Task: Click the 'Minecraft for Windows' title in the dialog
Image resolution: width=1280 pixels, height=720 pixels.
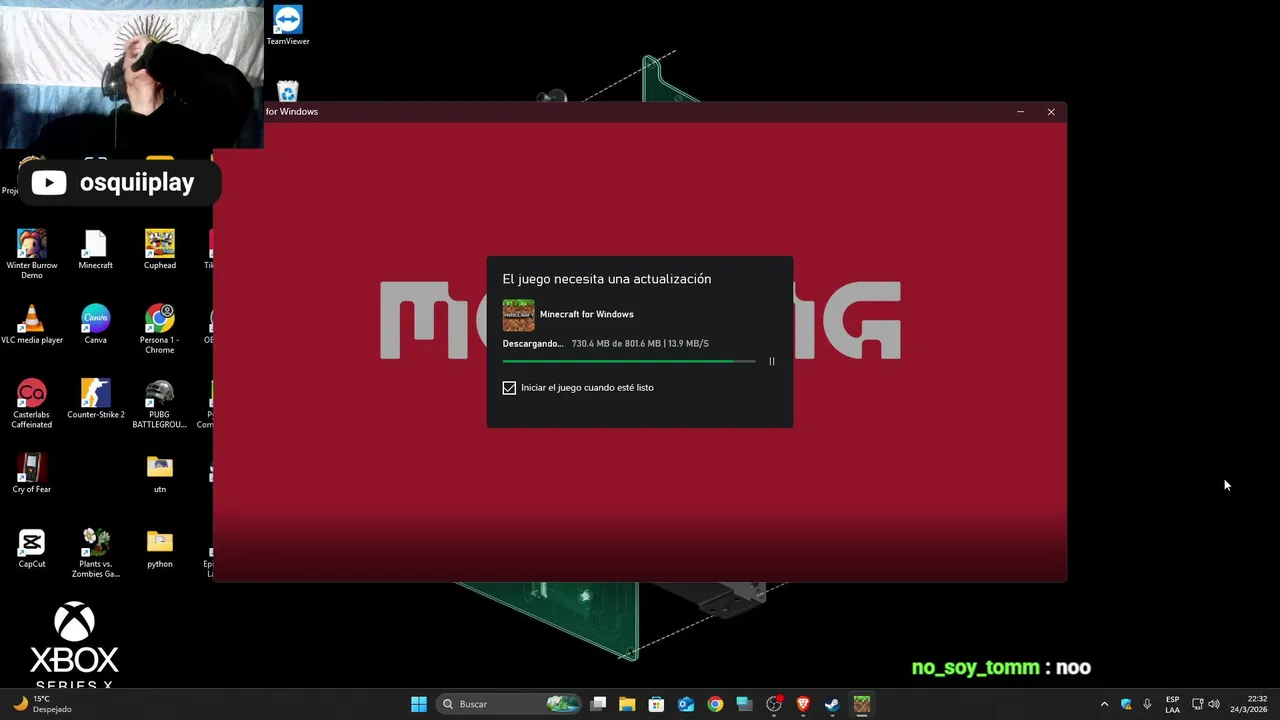Action: click(586, 314)
